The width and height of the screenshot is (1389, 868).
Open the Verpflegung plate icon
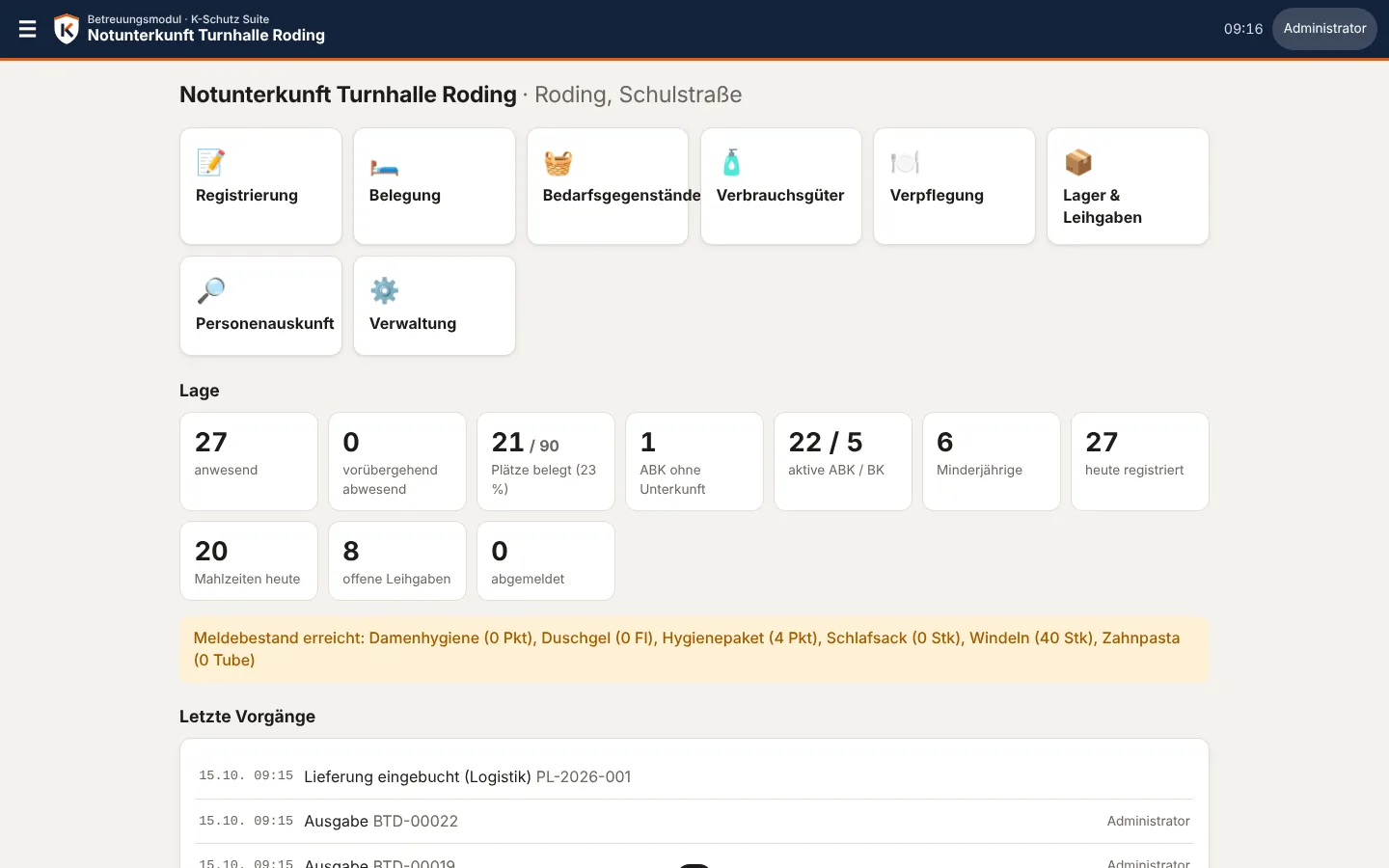click(905, 162)
